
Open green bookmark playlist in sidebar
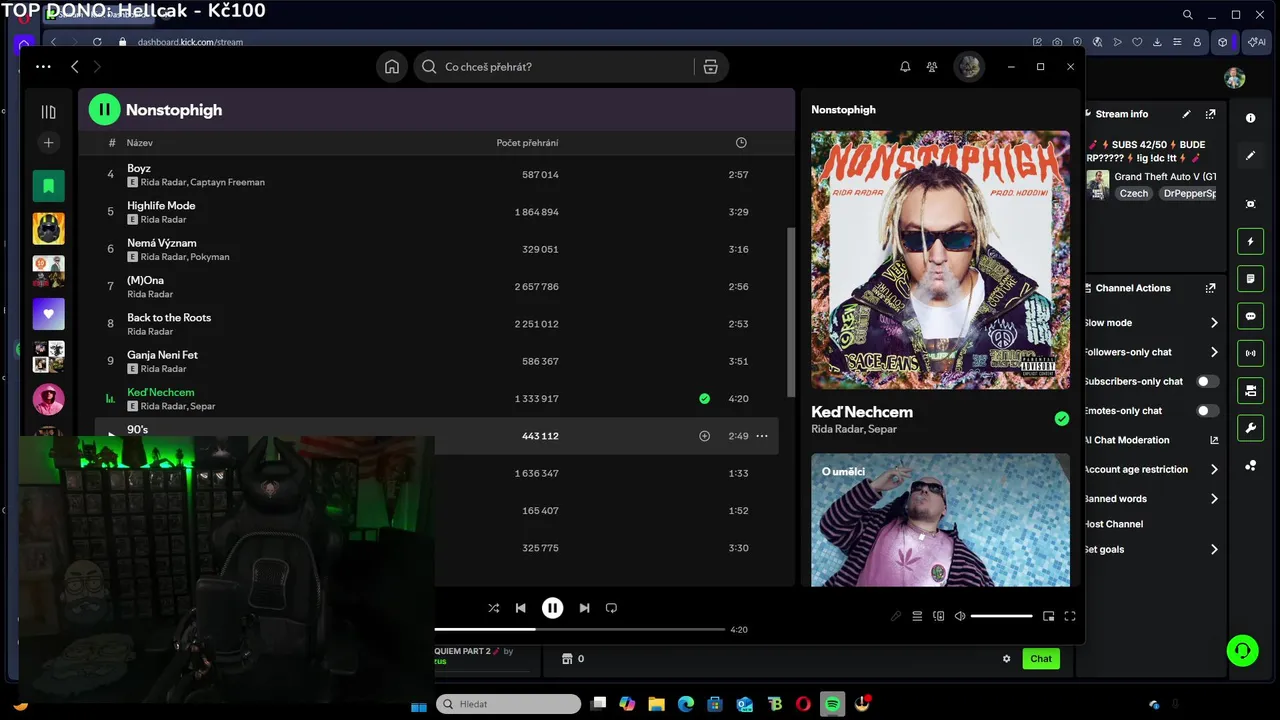48,186
